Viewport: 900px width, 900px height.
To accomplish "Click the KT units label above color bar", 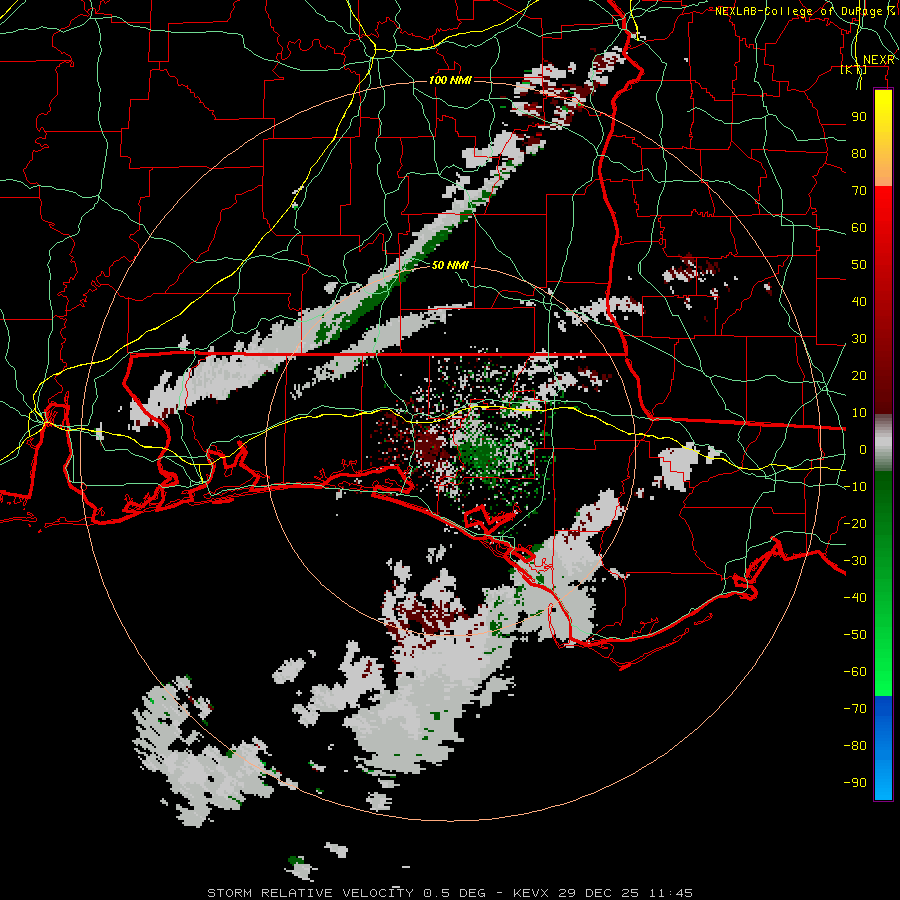I will pos(854,70).
